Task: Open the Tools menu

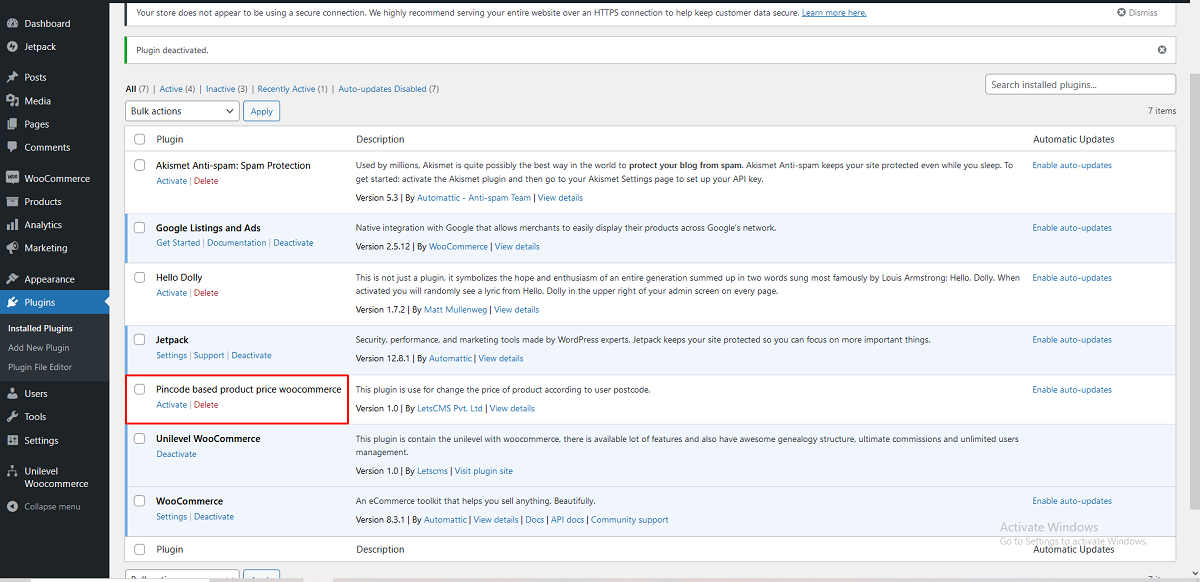Action: click(36, 416)
